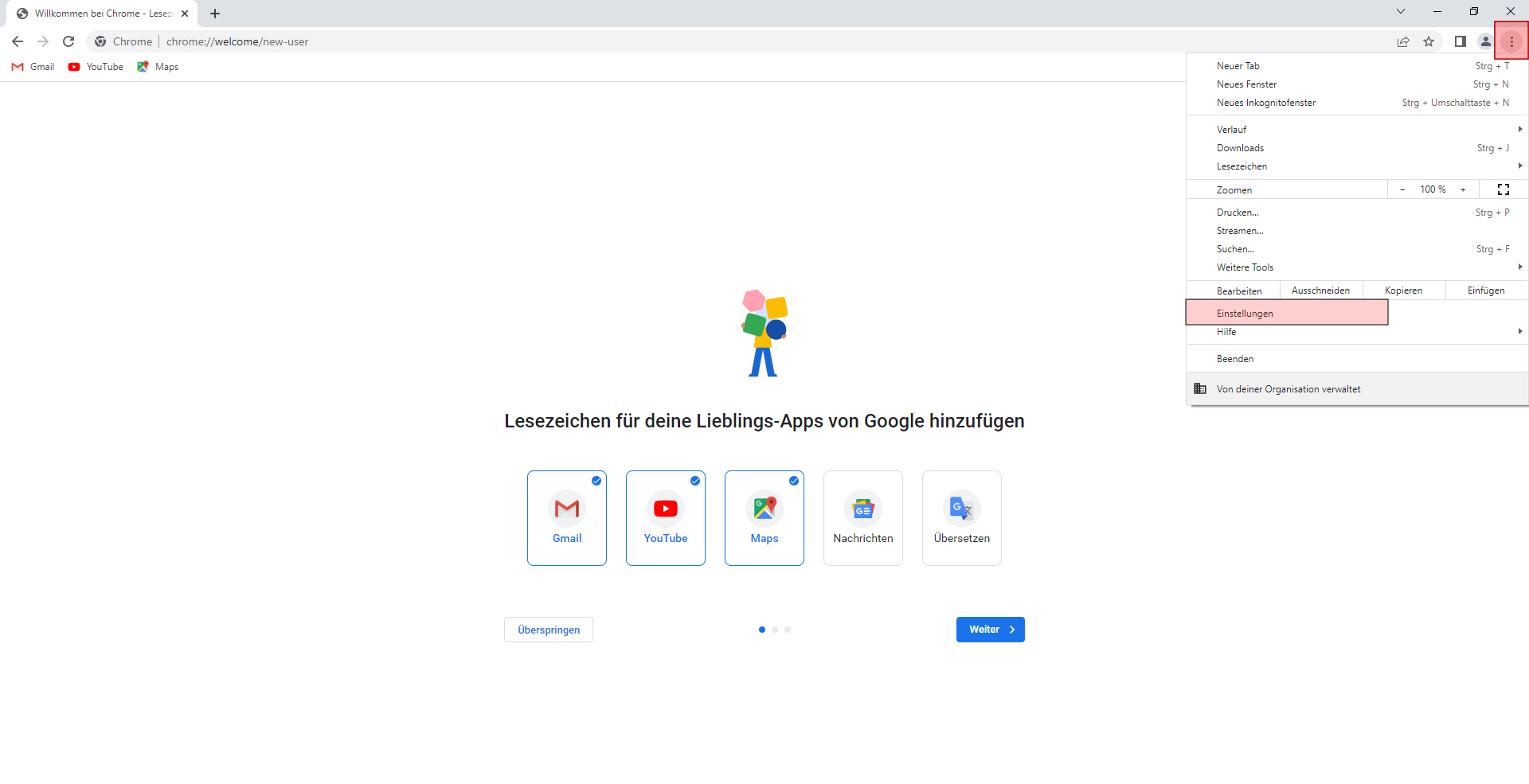Open Downloads from menu

point(1357,148)
